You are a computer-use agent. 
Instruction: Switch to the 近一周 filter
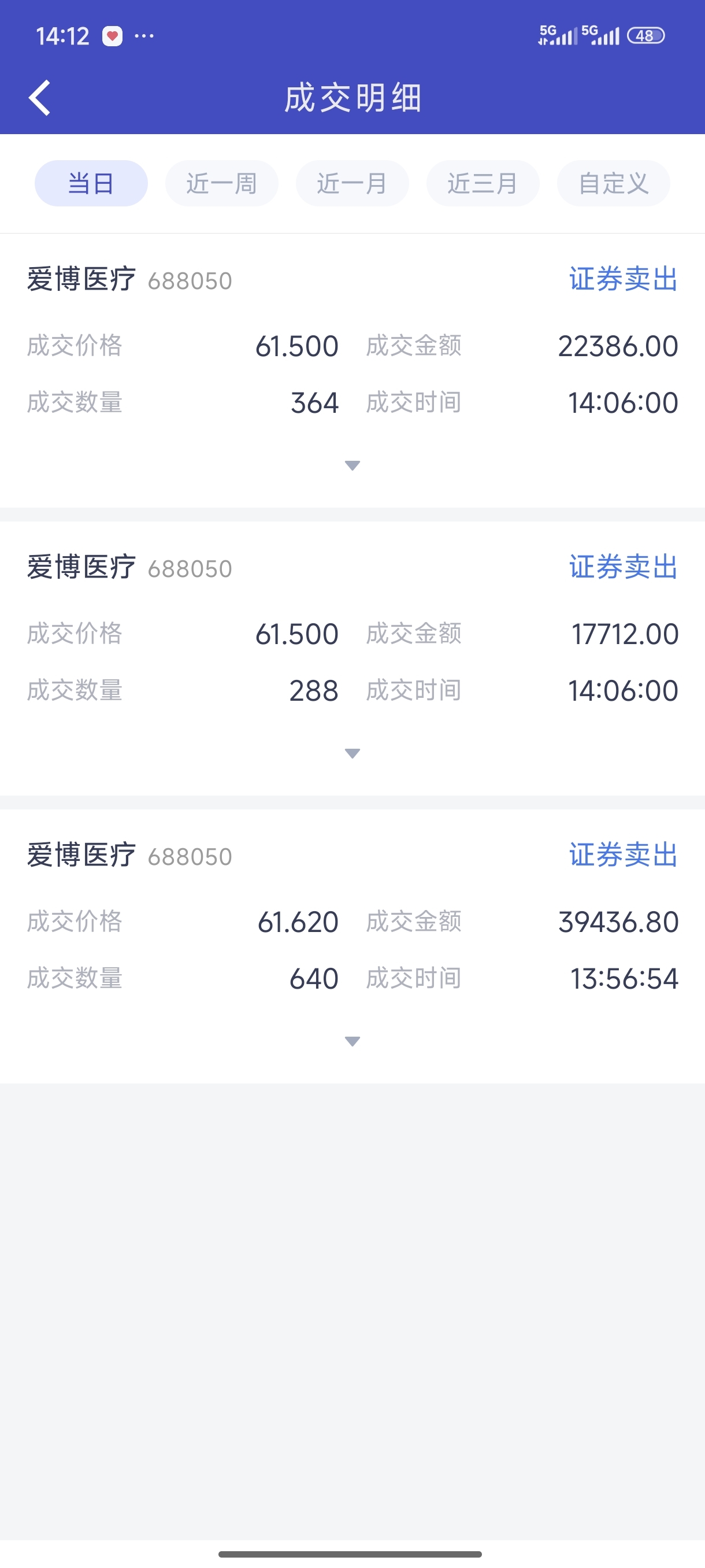coord(221,183)
